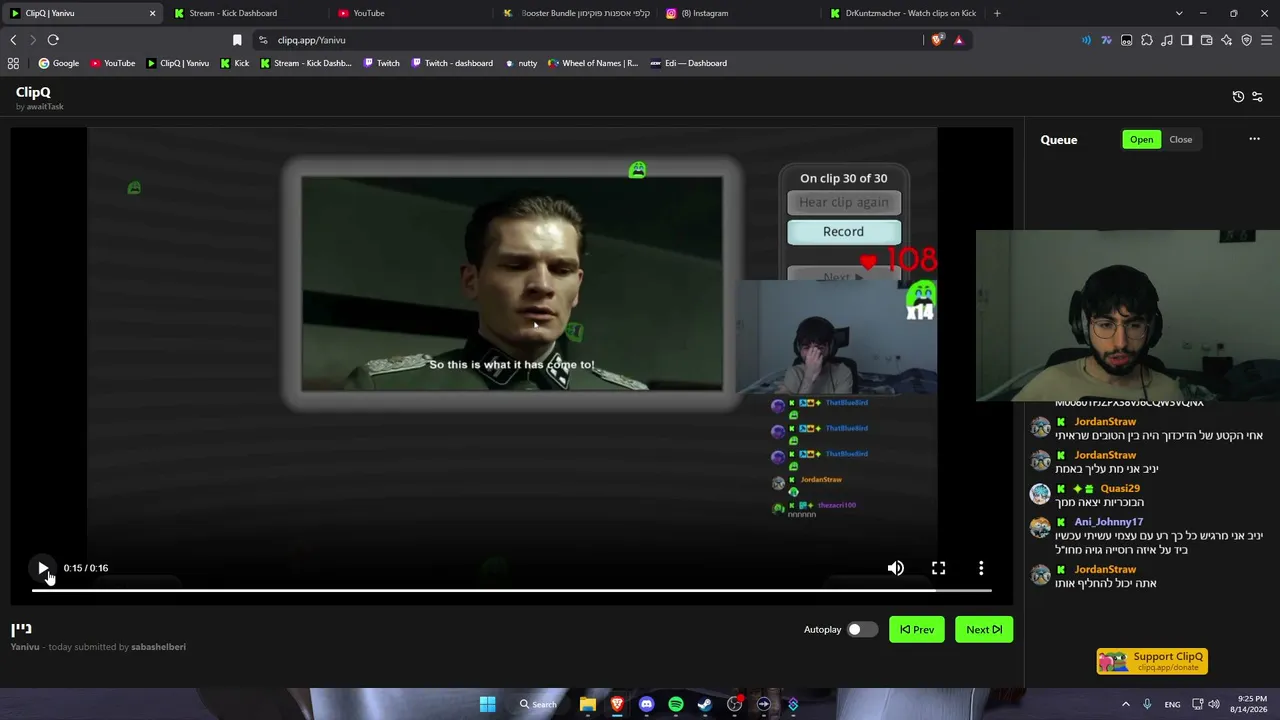Enter fullscreen mode for the clip
This screenshot has height=720, width=1280.
939,568
